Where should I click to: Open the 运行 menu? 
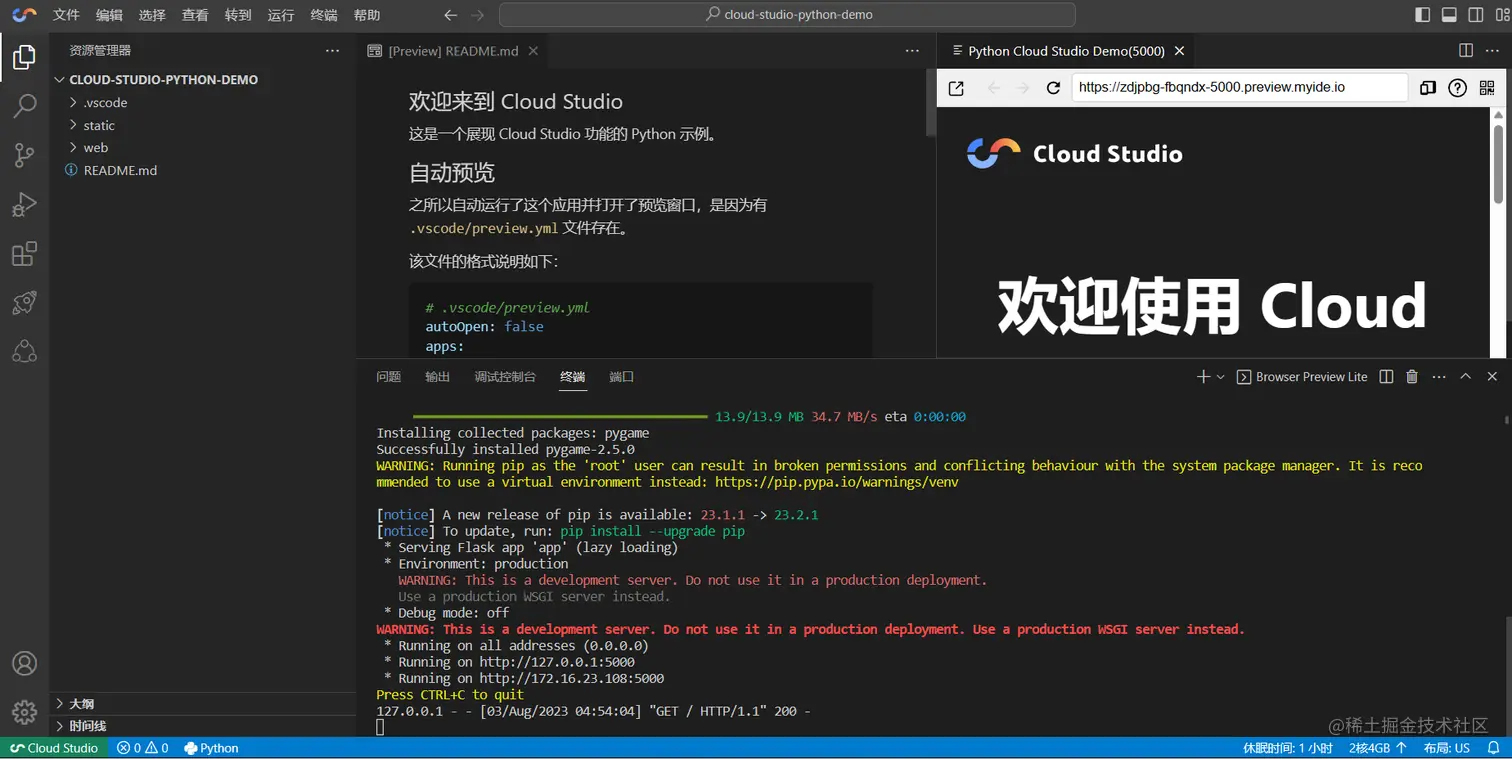point(281,15)
